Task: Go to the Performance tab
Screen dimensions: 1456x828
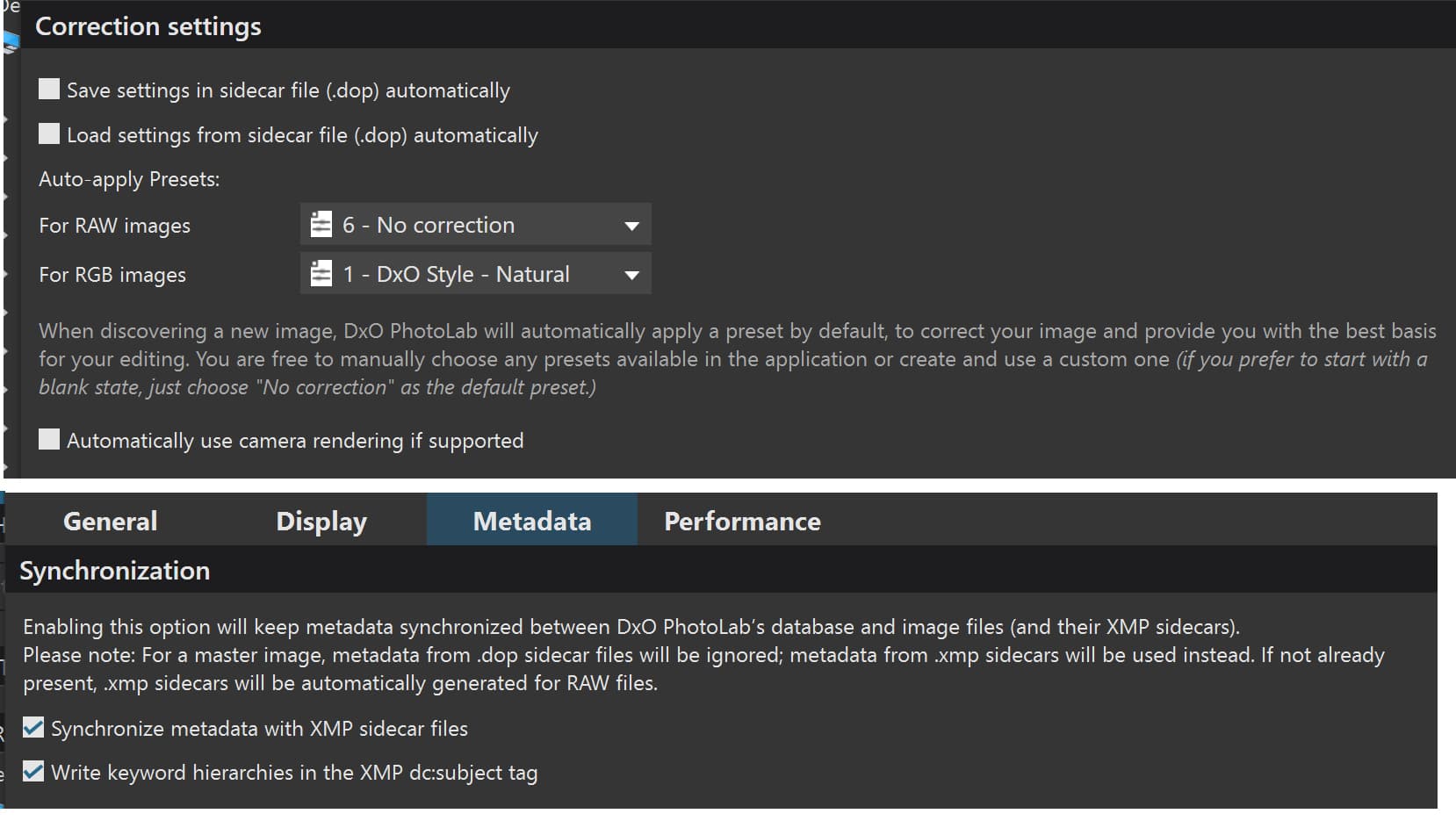Action: coord(742,521)
